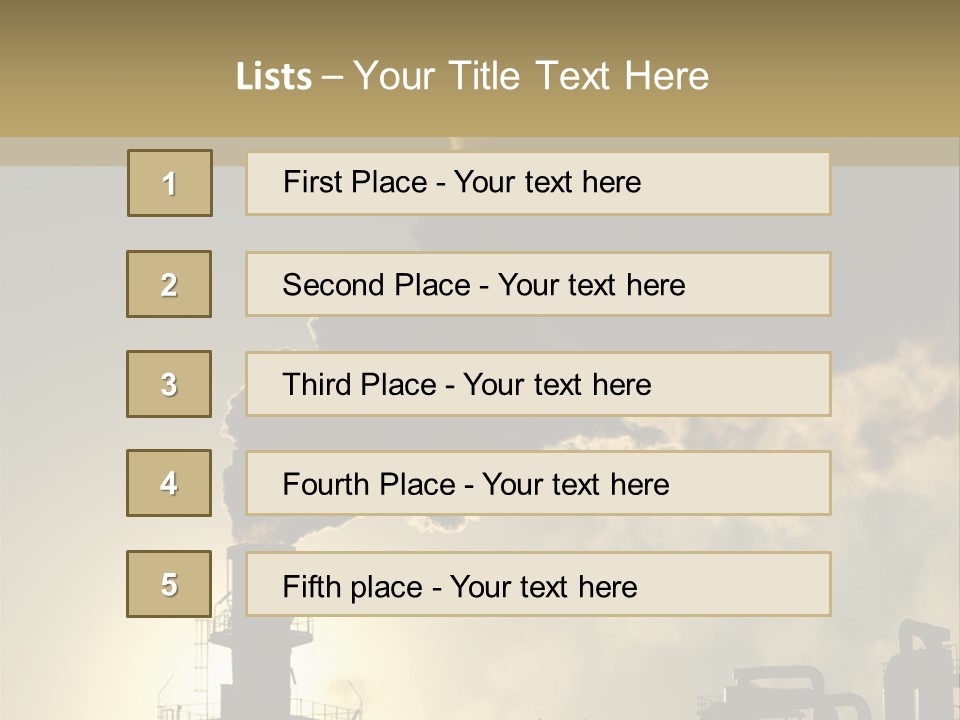Select the number 1 box
Screen dimensions: 960x720
[x=170, y=183]
